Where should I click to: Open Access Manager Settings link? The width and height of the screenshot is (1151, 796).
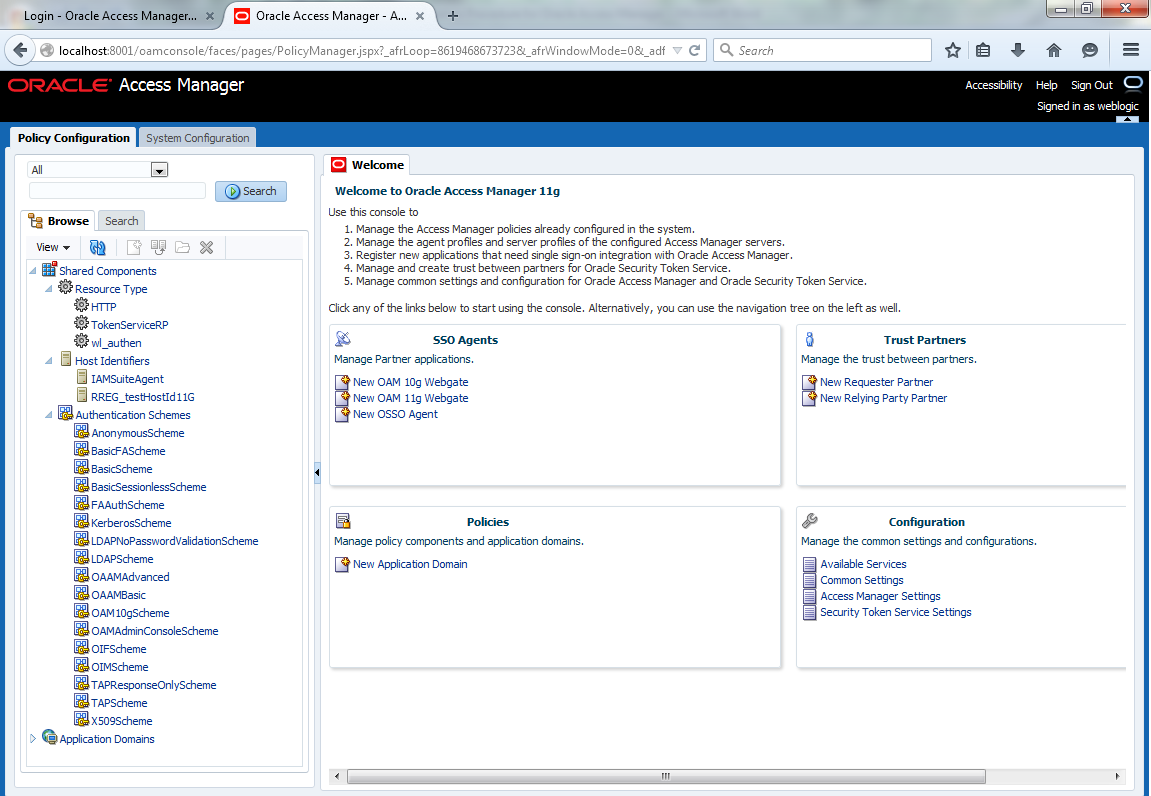tap(880, 596)
